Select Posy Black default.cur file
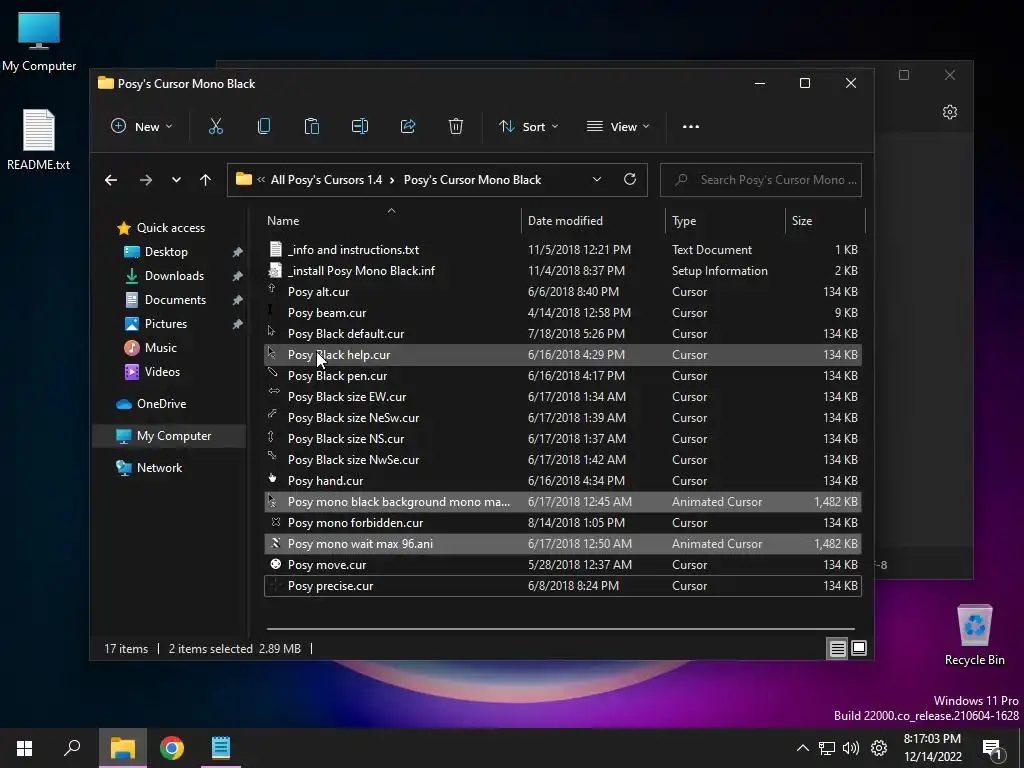 click(x=562, y=334)
